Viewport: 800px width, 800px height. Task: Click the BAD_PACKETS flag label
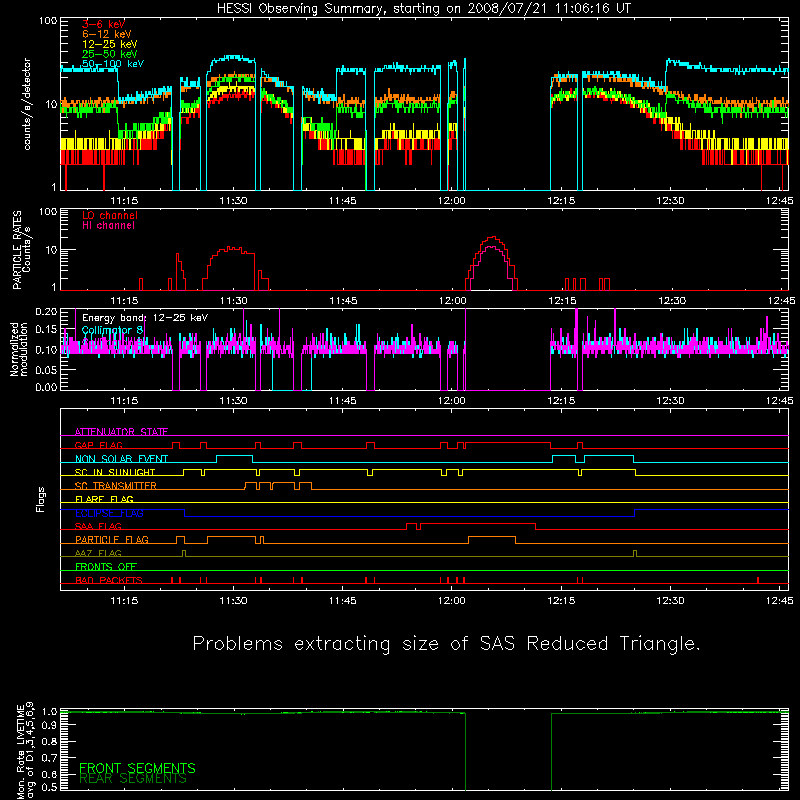[108, 581]
